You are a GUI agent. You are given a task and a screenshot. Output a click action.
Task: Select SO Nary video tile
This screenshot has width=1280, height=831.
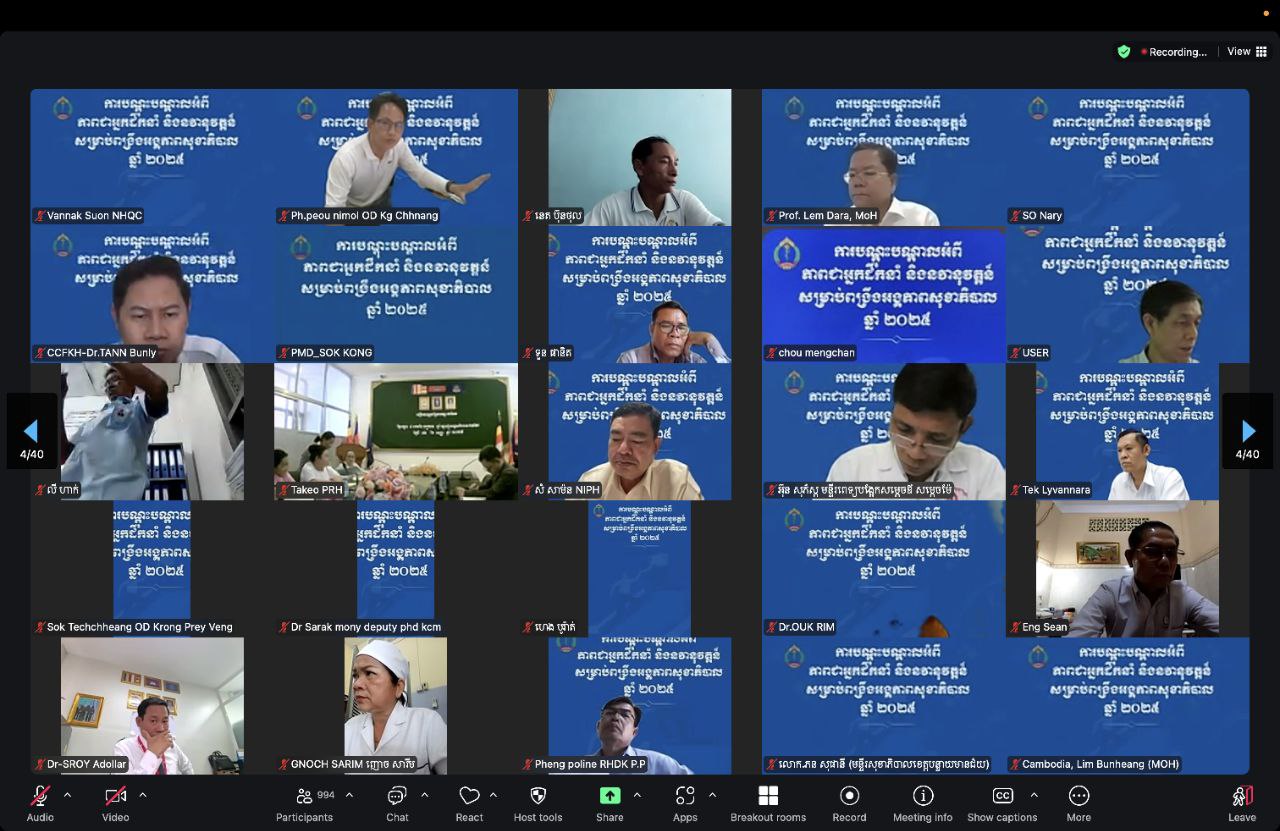coord(1128,157)
